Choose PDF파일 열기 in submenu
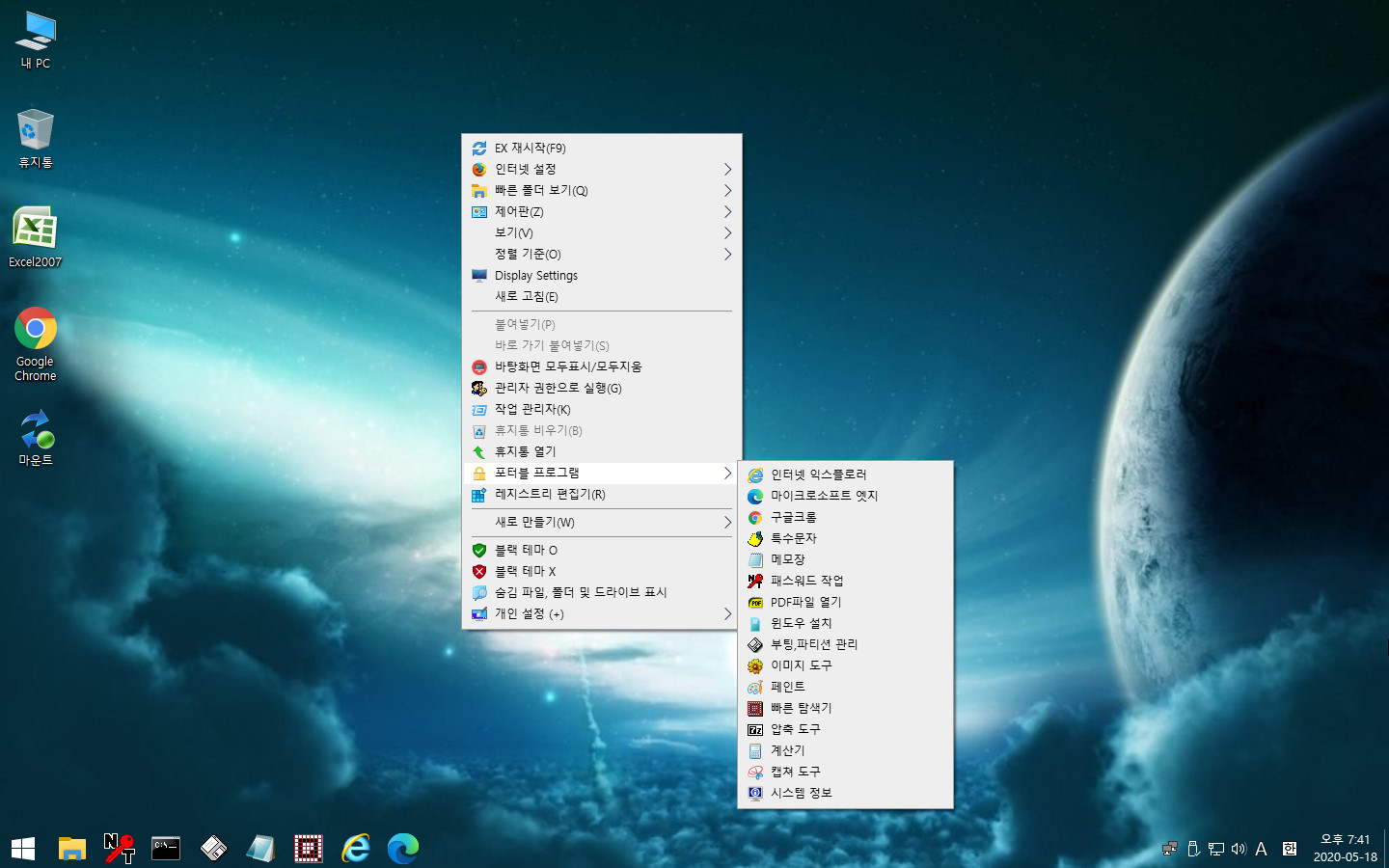 coord(845,602)
